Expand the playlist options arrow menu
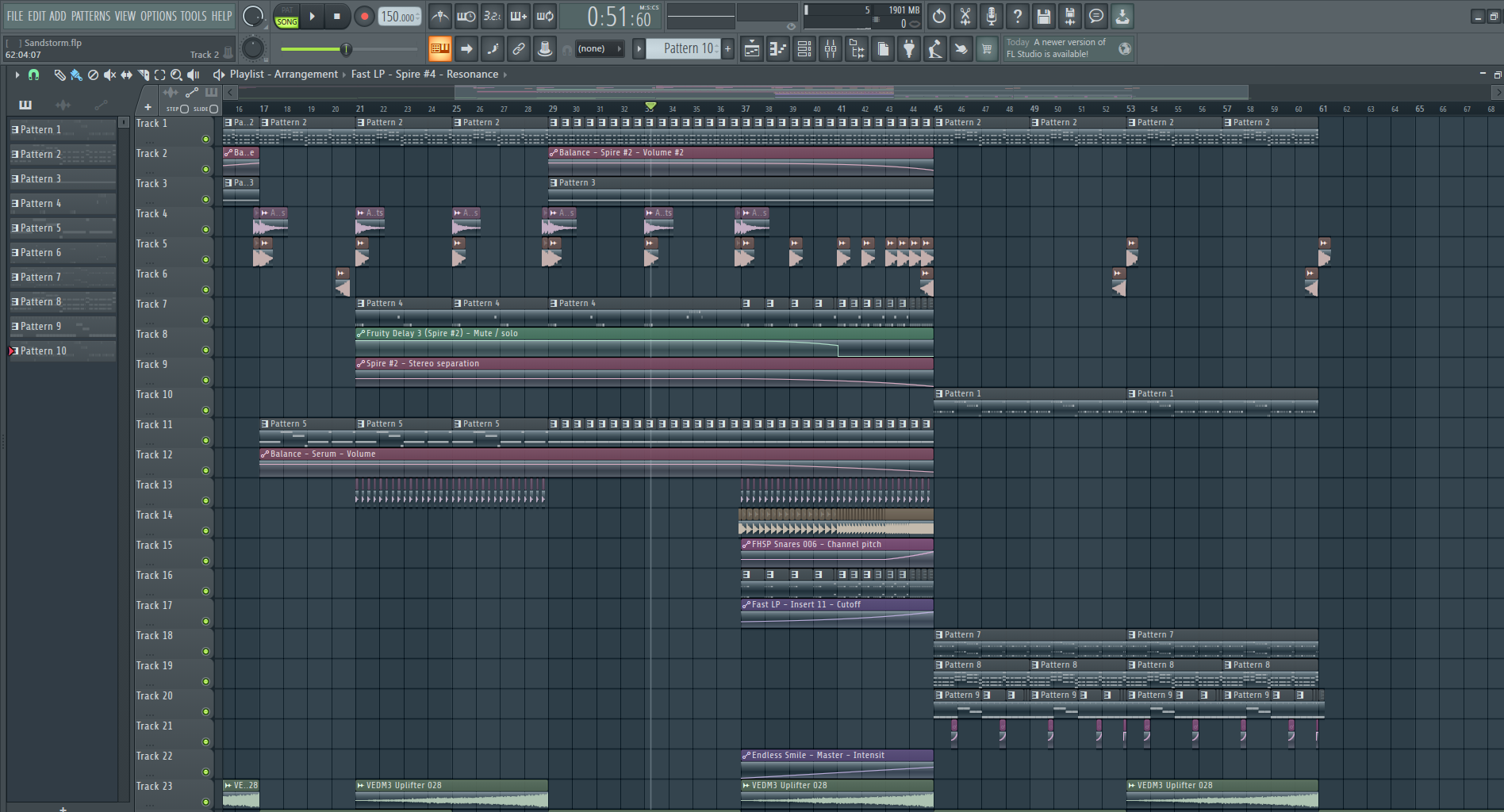The image size is (1504, 812). pyautogui.click(x=17, y=75)
